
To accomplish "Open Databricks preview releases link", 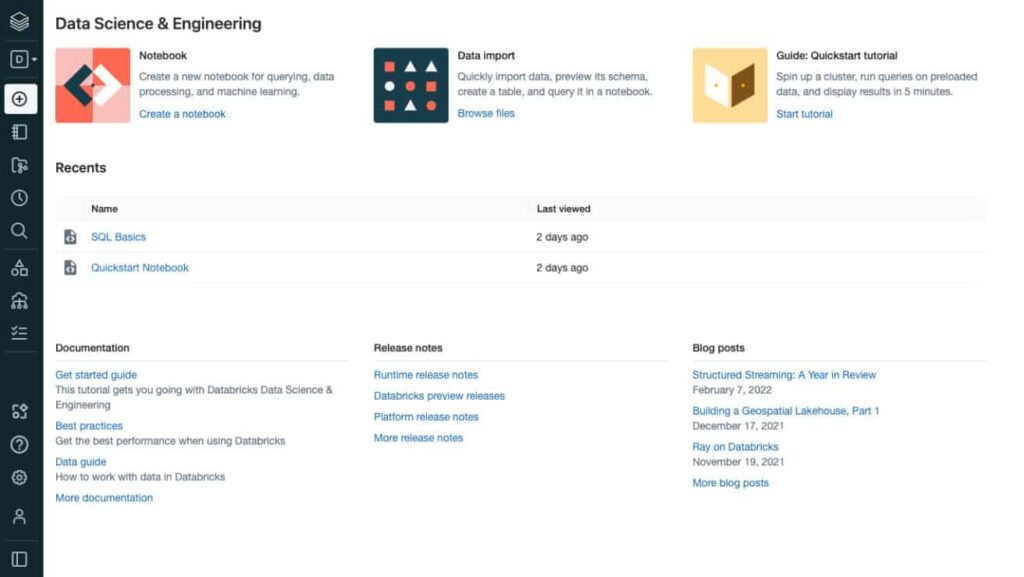I will [439, 396].
